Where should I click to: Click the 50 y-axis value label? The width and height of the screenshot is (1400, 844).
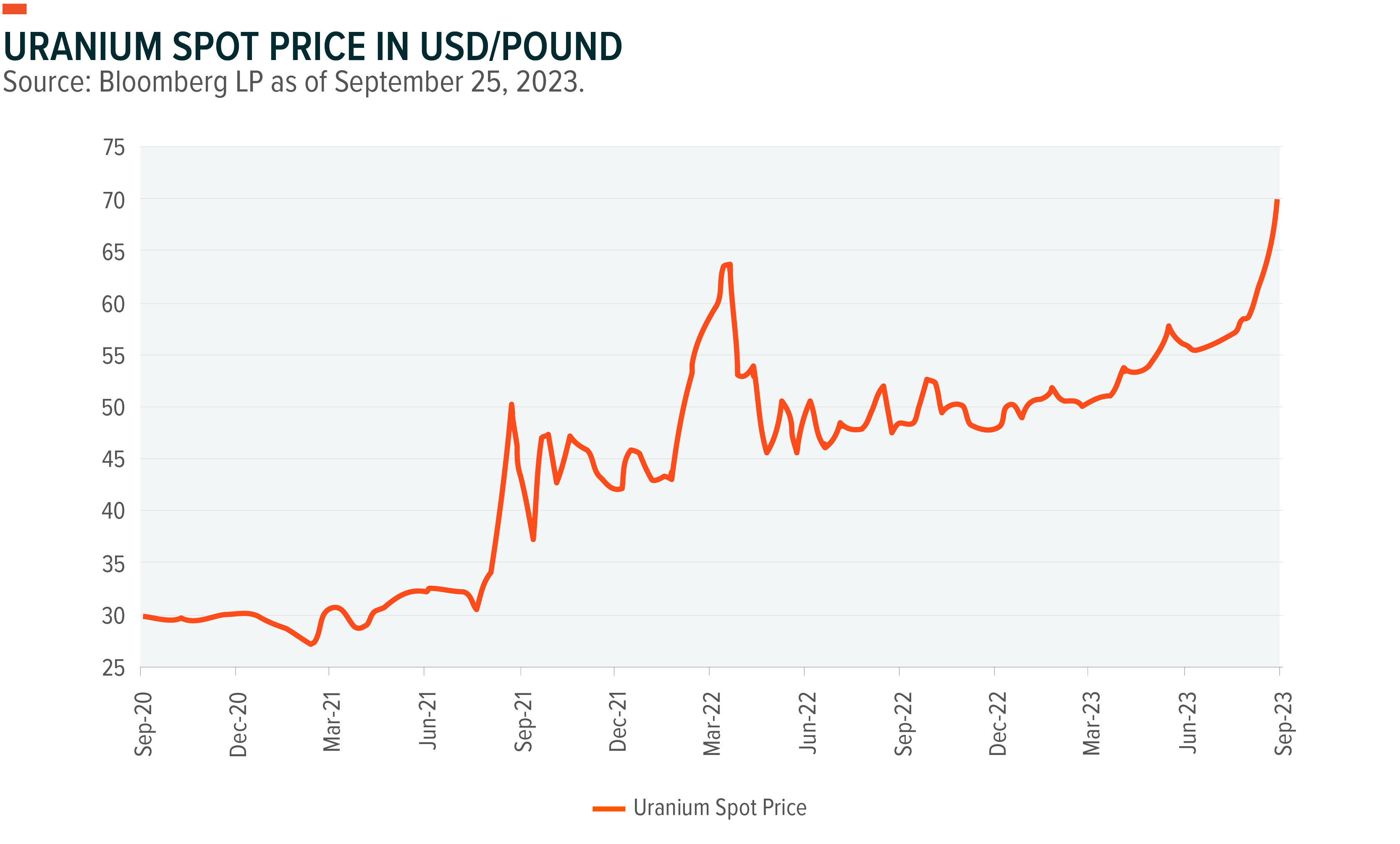[113, 407]
